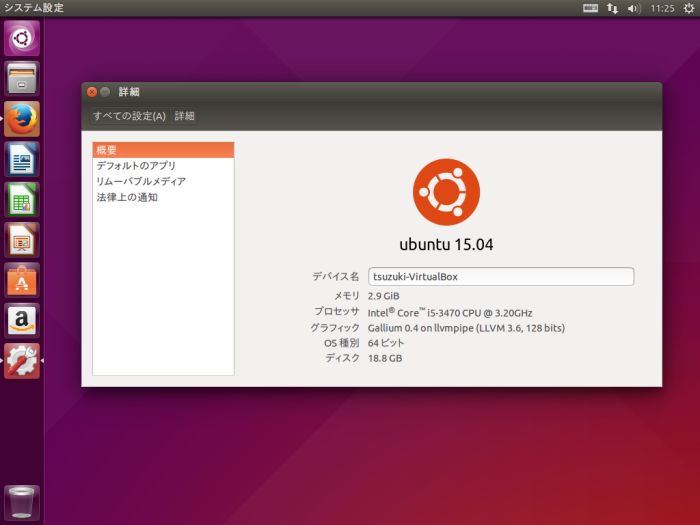The height and width of the screenshot is (525, 700).
Task: Click the OS 種別 label
Action: click(342, 343)
